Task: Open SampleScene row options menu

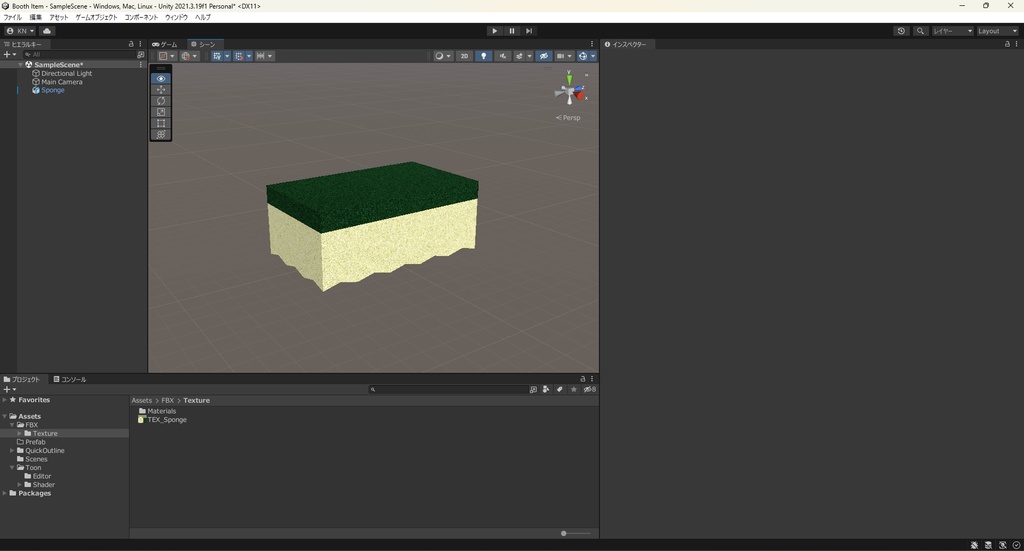Action: 140,65
